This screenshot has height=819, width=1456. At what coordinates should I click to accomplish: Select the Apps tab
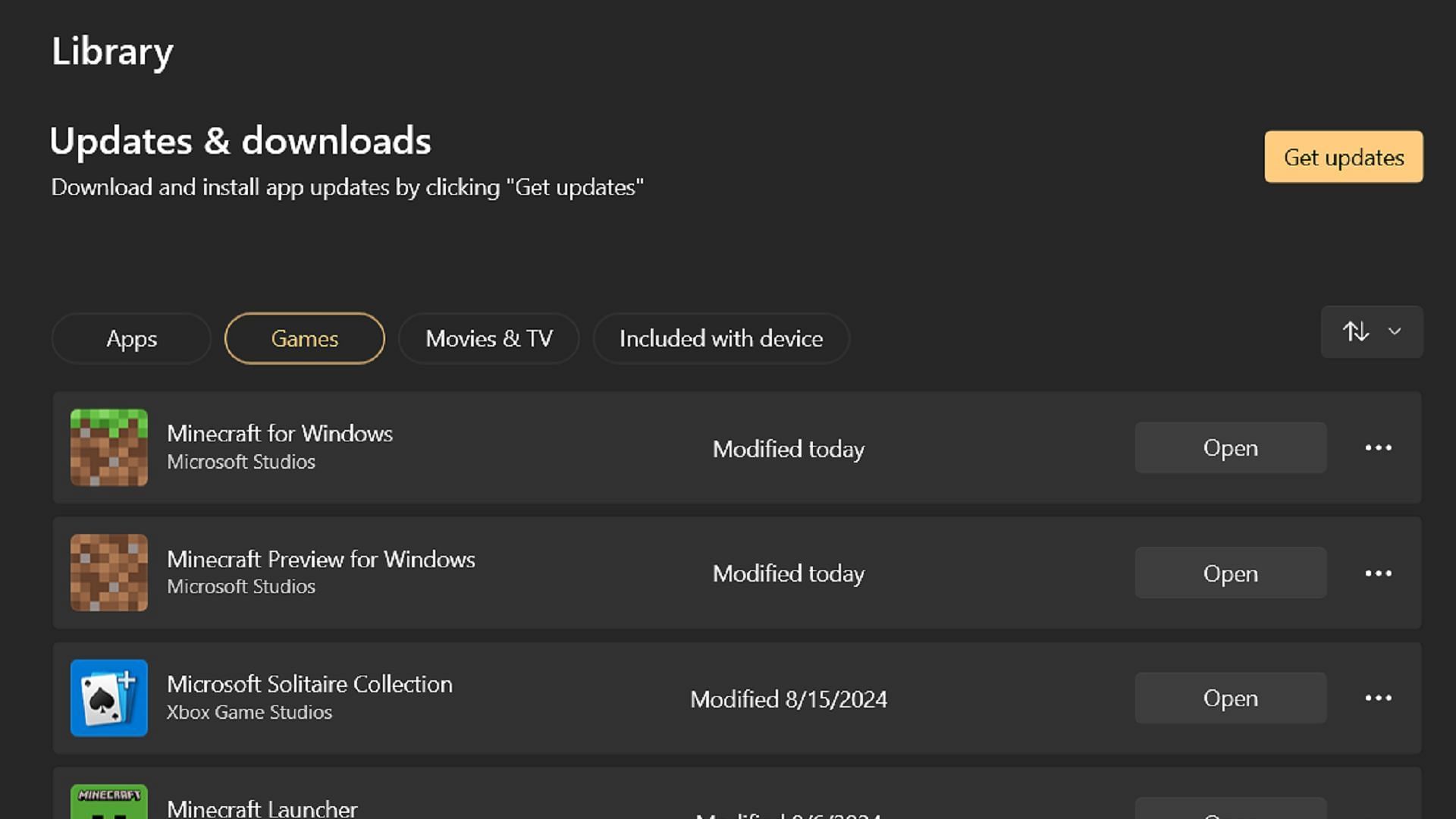coord(131,338)
